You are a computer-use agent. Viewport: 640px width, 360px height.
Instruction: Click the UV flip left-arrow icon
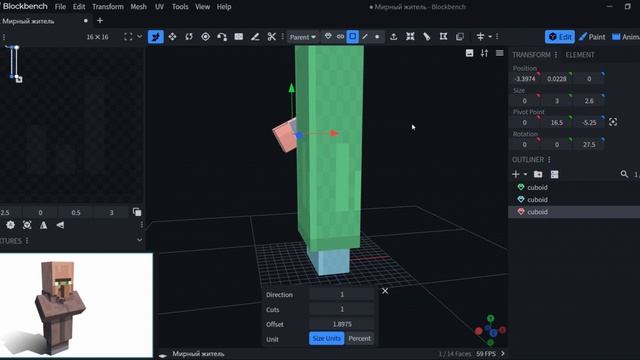pyautogui.click(x=60, y=225)
